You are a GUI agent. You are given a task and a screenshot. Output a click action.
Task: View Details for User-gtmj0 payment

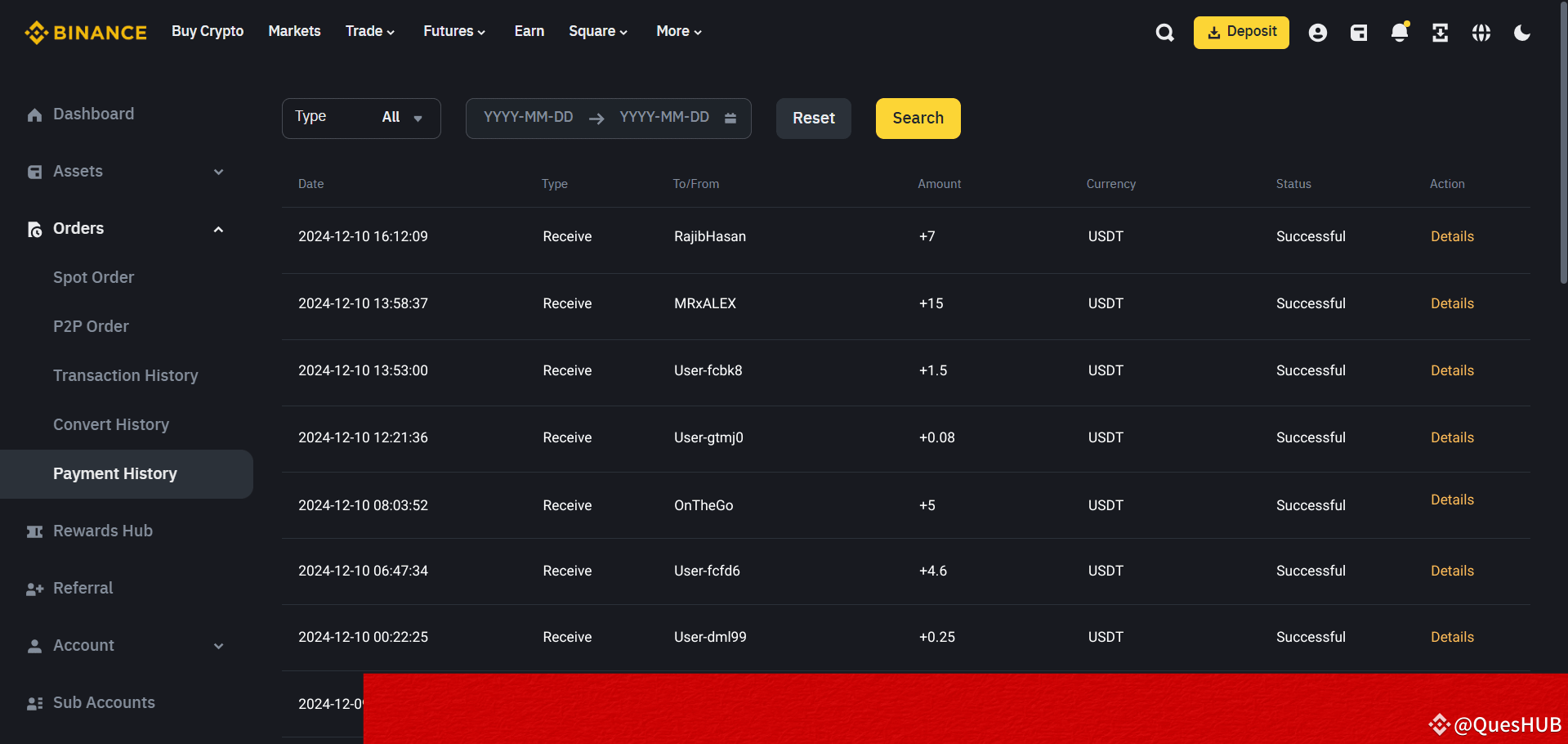(x=1452, y=437)
